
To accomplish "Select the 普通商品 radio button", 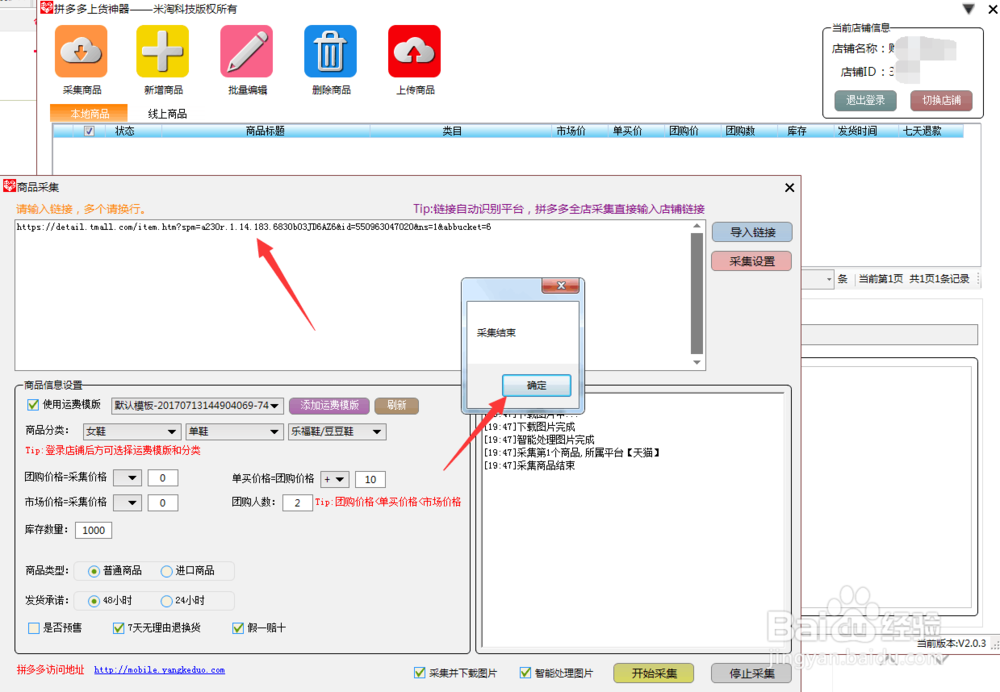I will coord(94,571).
